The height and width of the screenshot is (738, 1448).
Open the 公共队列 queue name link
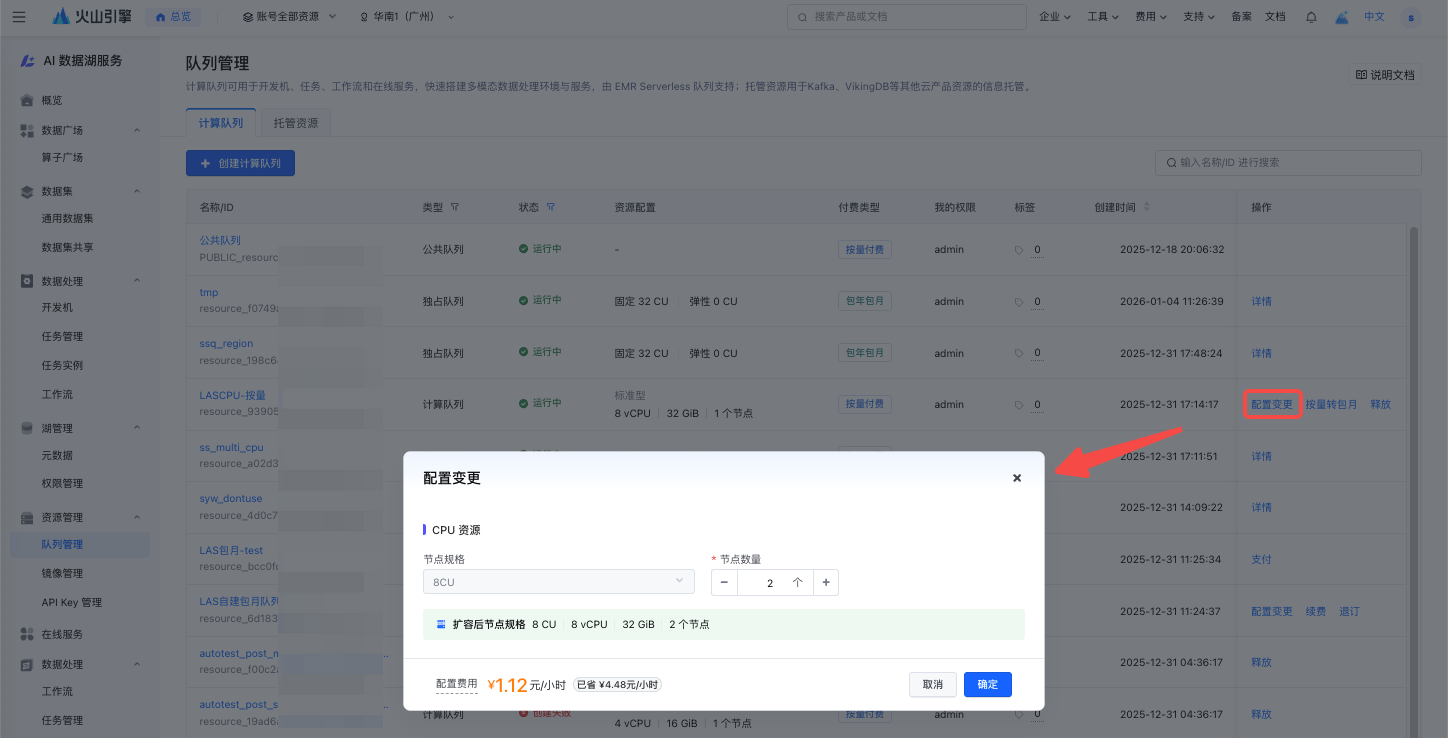220,241
